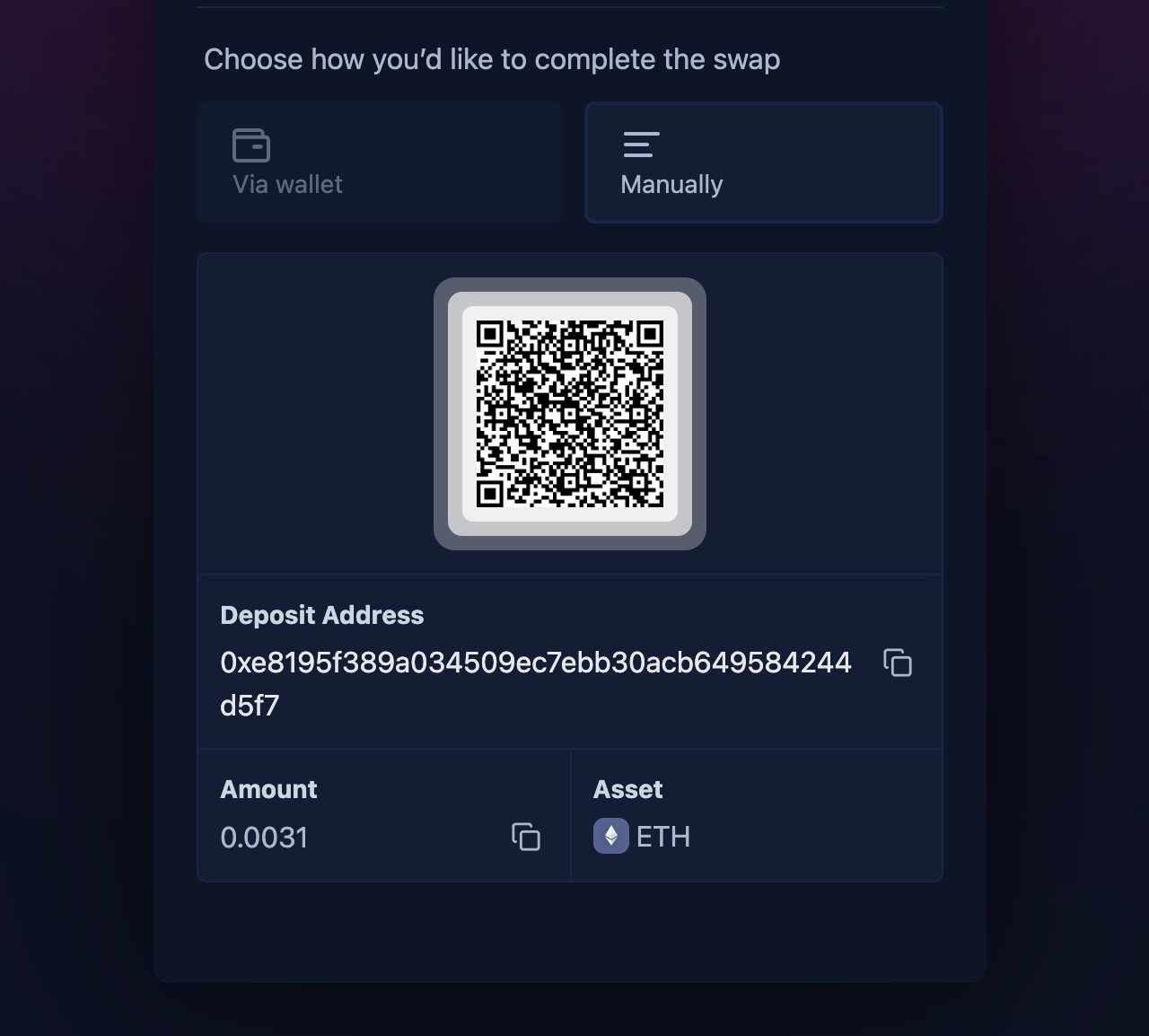This screenshot has height=1036, width=1149.
Task: Click the Amount heading
Action: pos(268,789)
